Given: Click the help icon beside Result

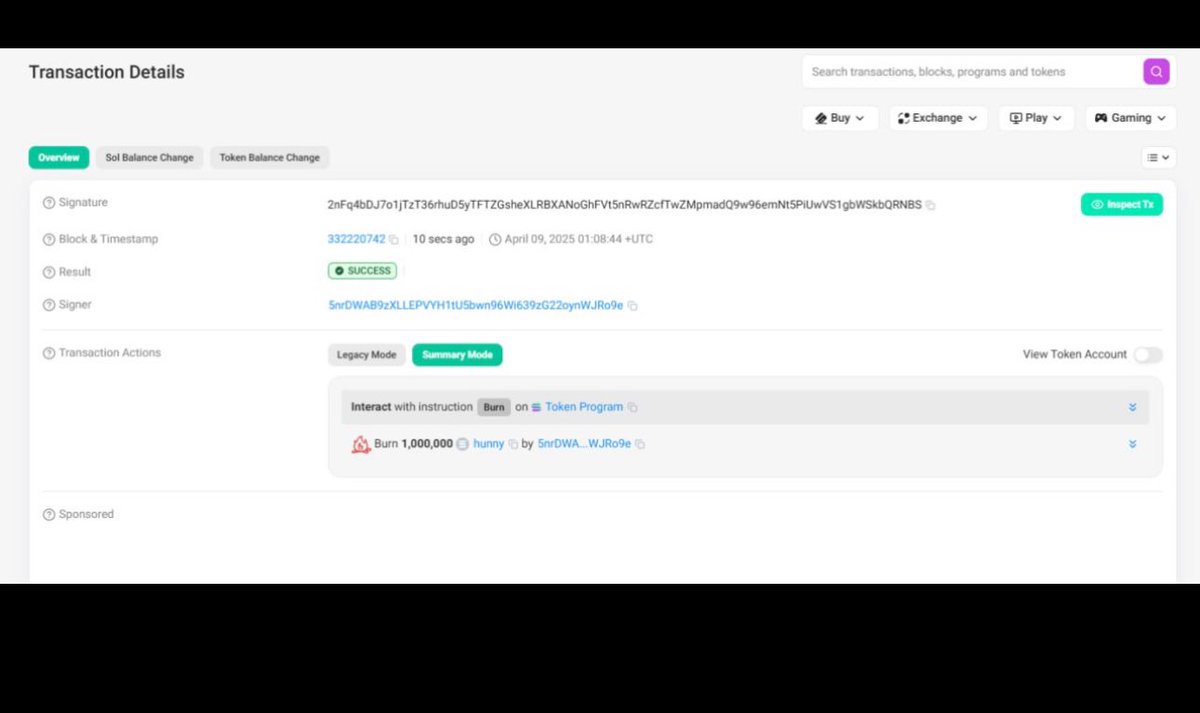Looking at the screenshot, I should [x=49, y=272].
